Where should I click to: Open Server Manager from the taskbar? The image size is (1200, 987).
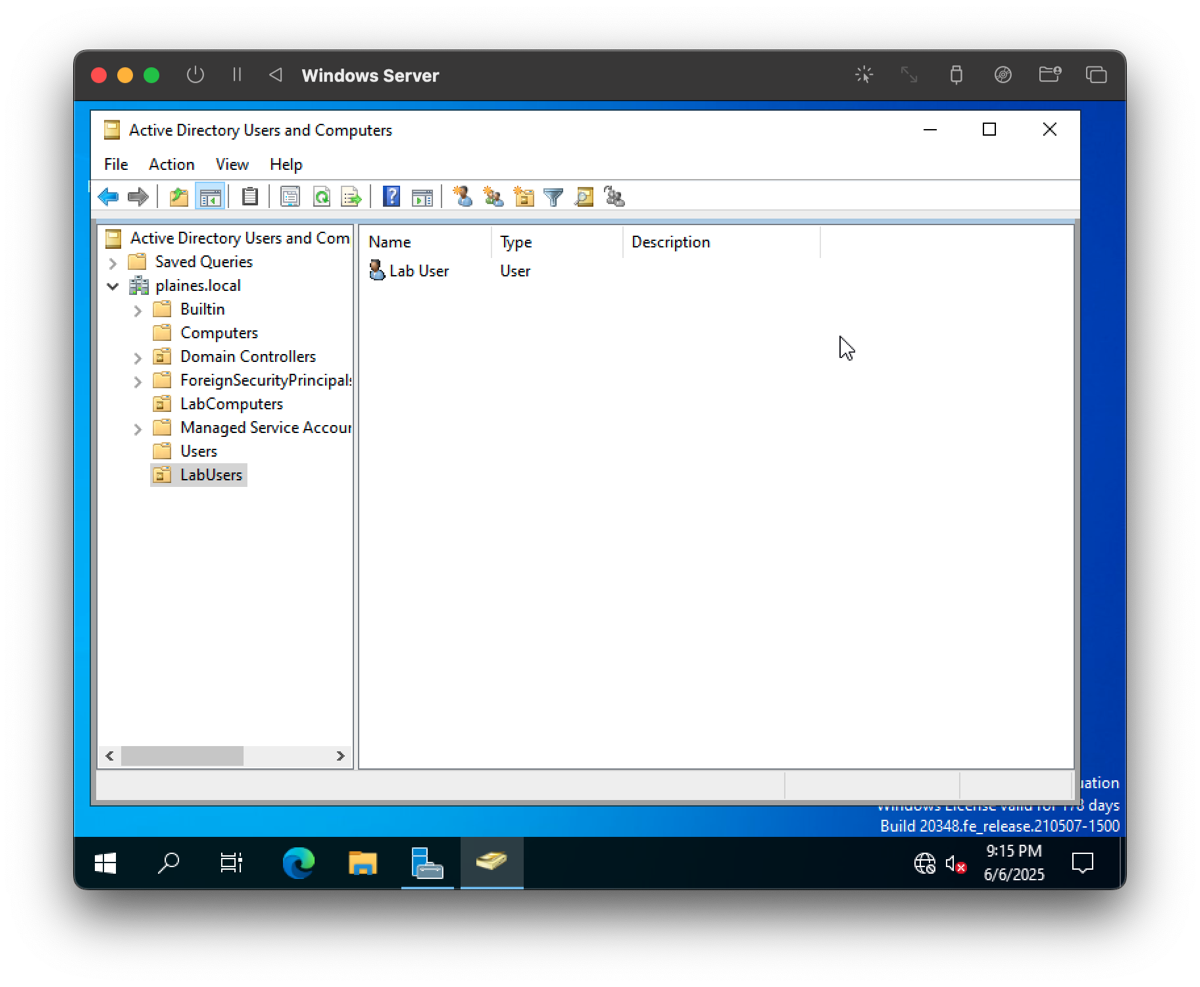pyautogui.click(x=427, y=863)
